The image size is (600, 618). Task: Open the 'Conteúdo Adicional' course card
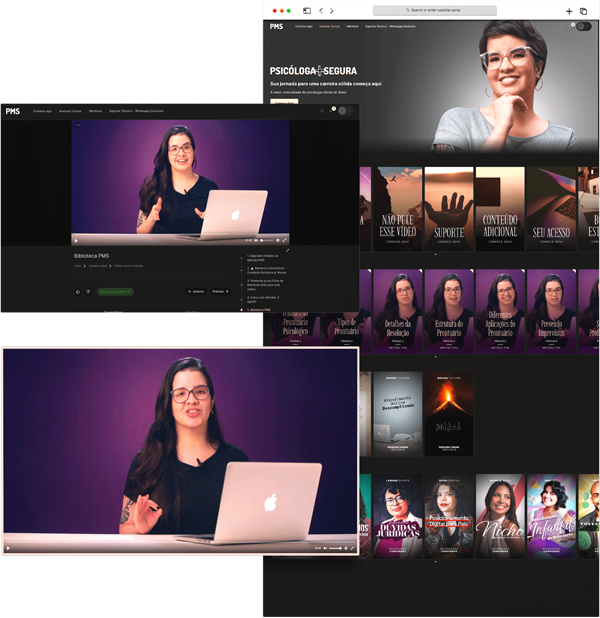(500, 209)
